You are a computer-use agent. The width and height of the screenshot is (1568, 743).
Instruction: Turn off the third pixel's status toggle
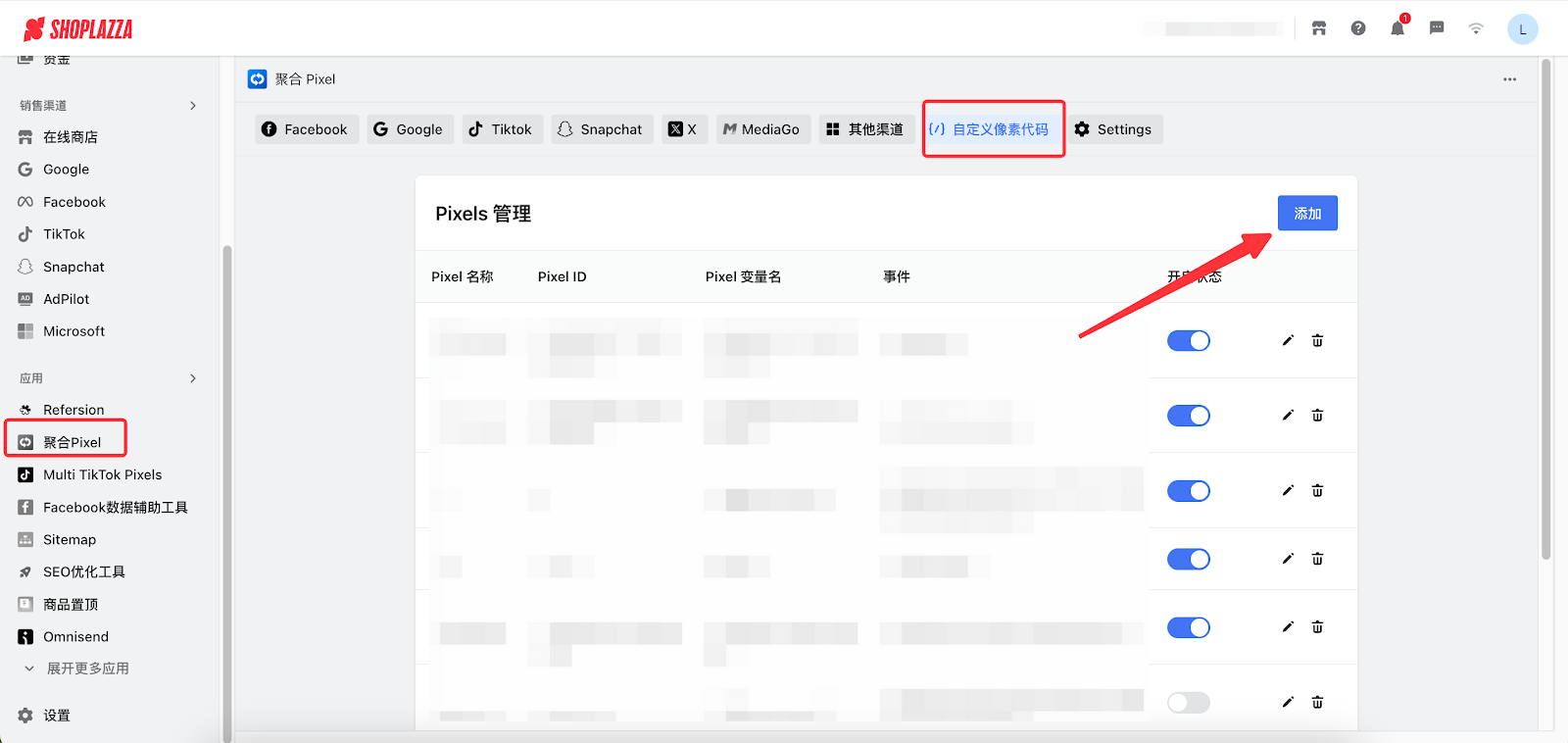point(1188,491)
